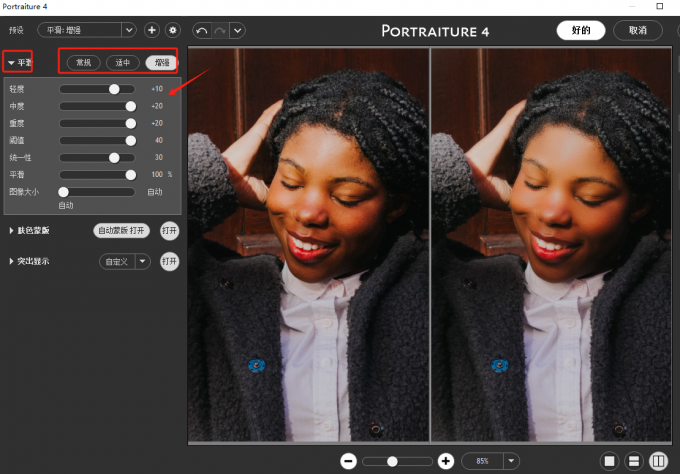This screenshot has height=474, width=680.
Task: Click the 自动蒙版 打开 button
Action: click(121, 231)
